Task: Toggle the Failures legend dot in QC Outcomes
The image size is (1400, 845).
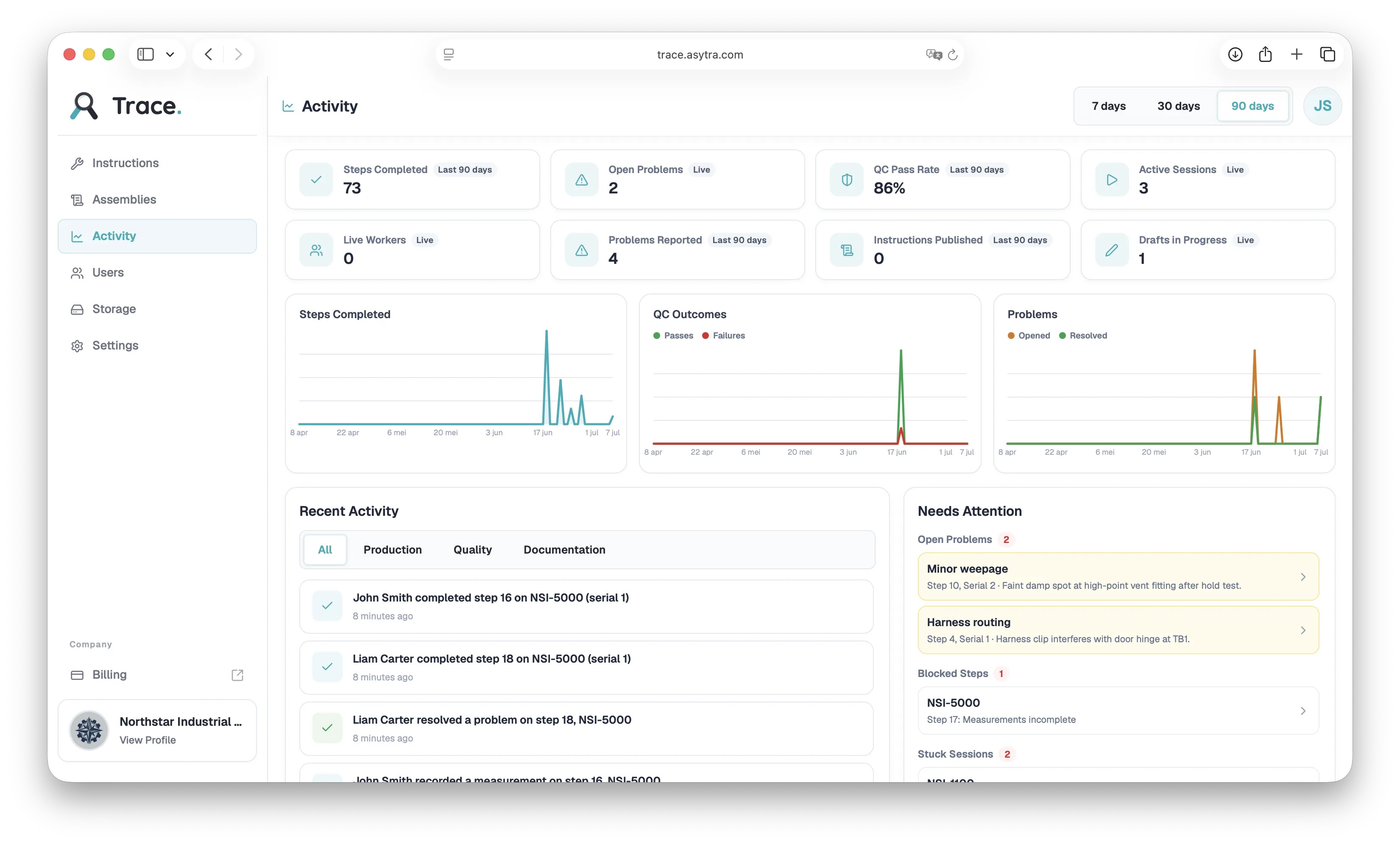Action: point(705,336)
